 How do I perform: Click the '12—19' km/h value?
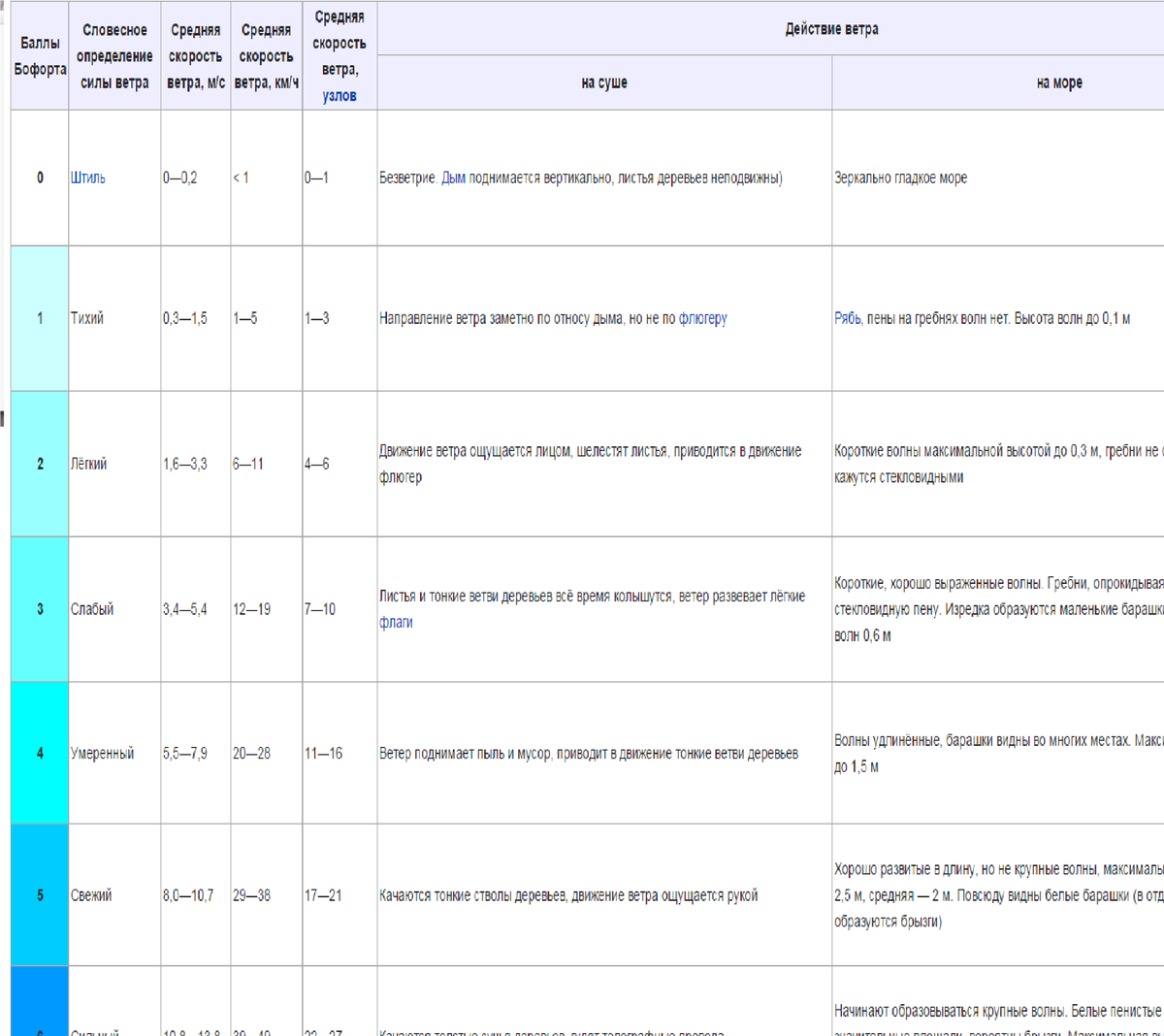[251, 609]
